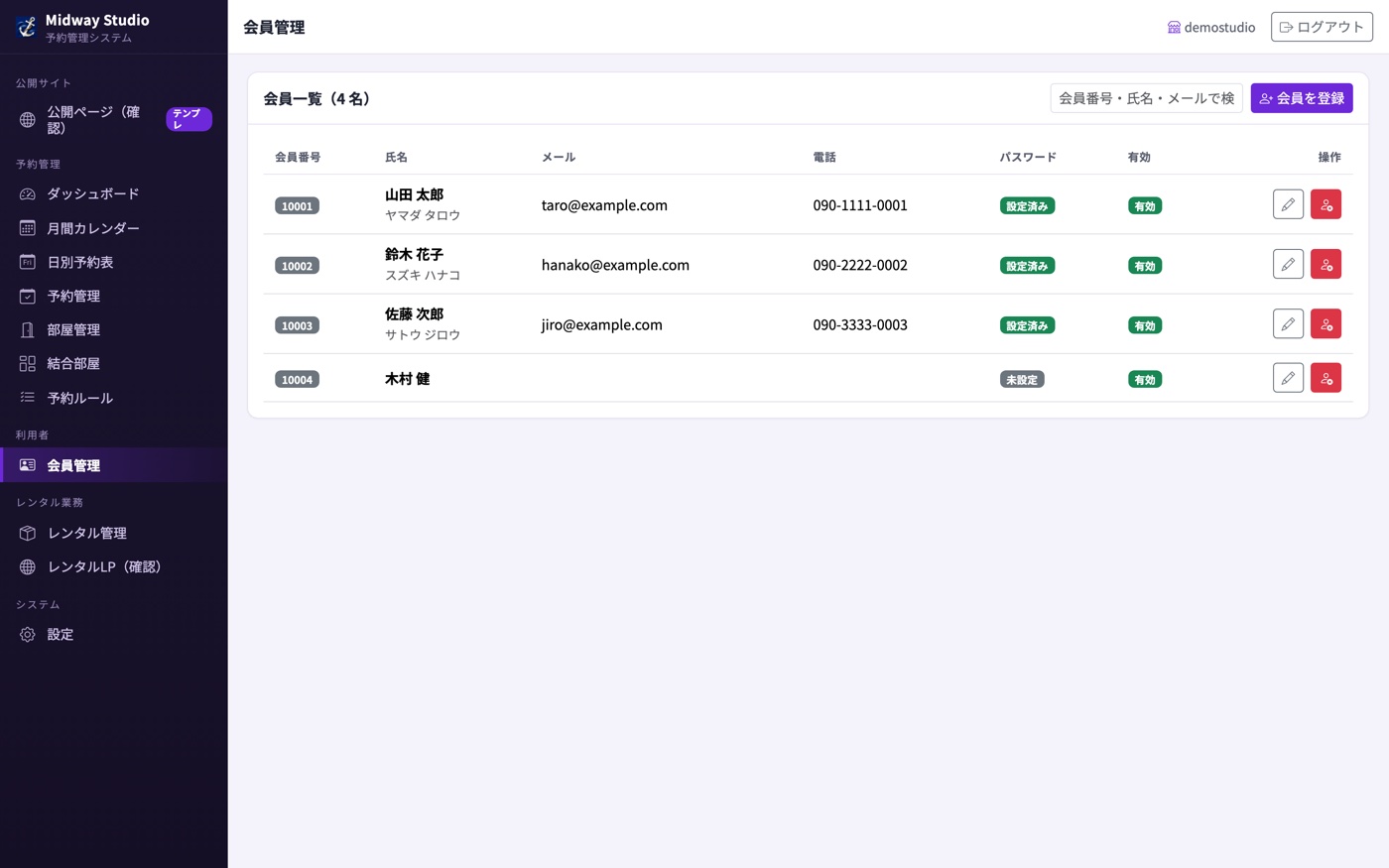1389x868 pixels.
Task: Delete member 山田 太郎 with red button
Action: 1326,204
